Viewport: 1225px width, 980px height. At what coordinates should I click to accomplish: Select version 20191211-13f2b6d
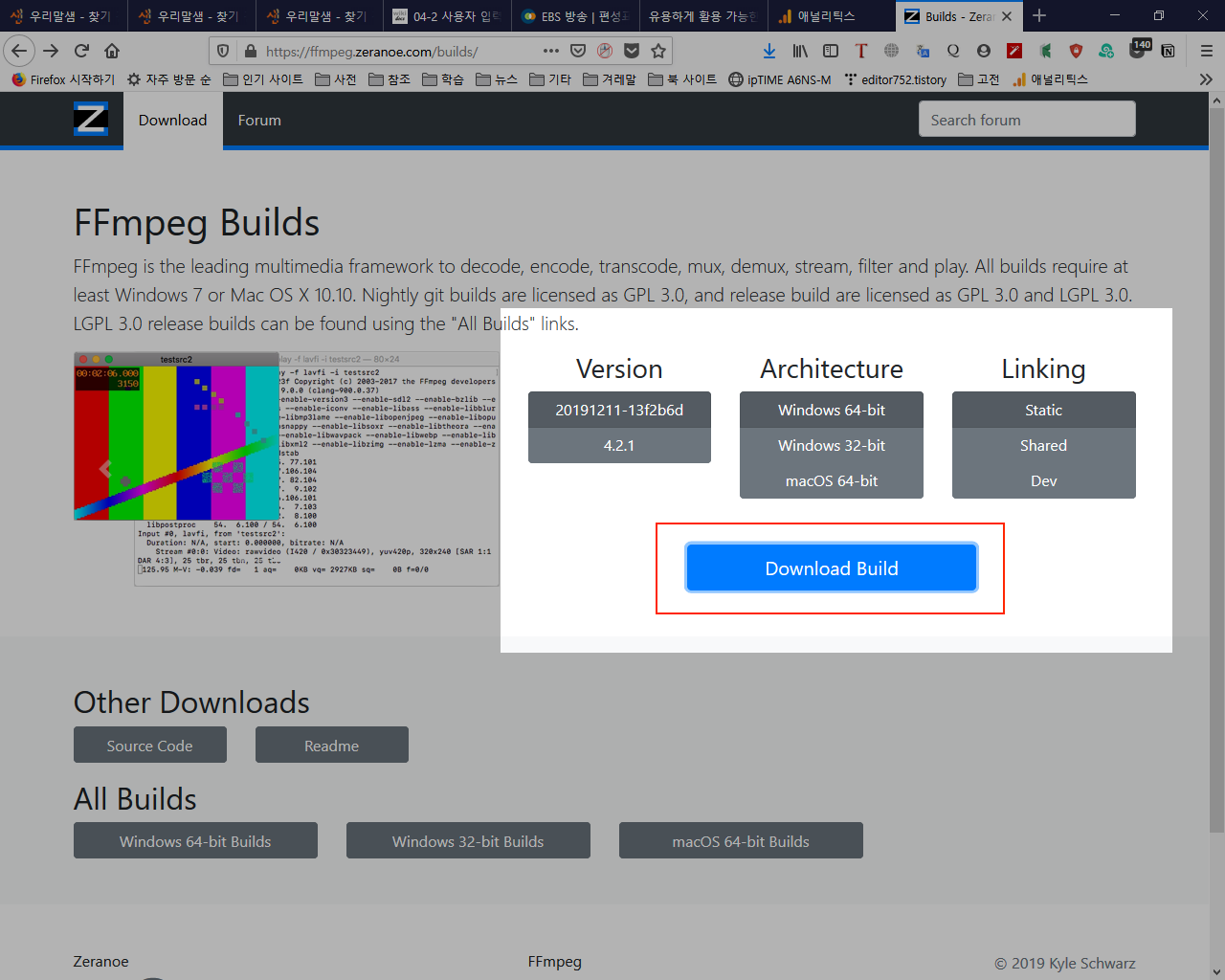point(619,410)
